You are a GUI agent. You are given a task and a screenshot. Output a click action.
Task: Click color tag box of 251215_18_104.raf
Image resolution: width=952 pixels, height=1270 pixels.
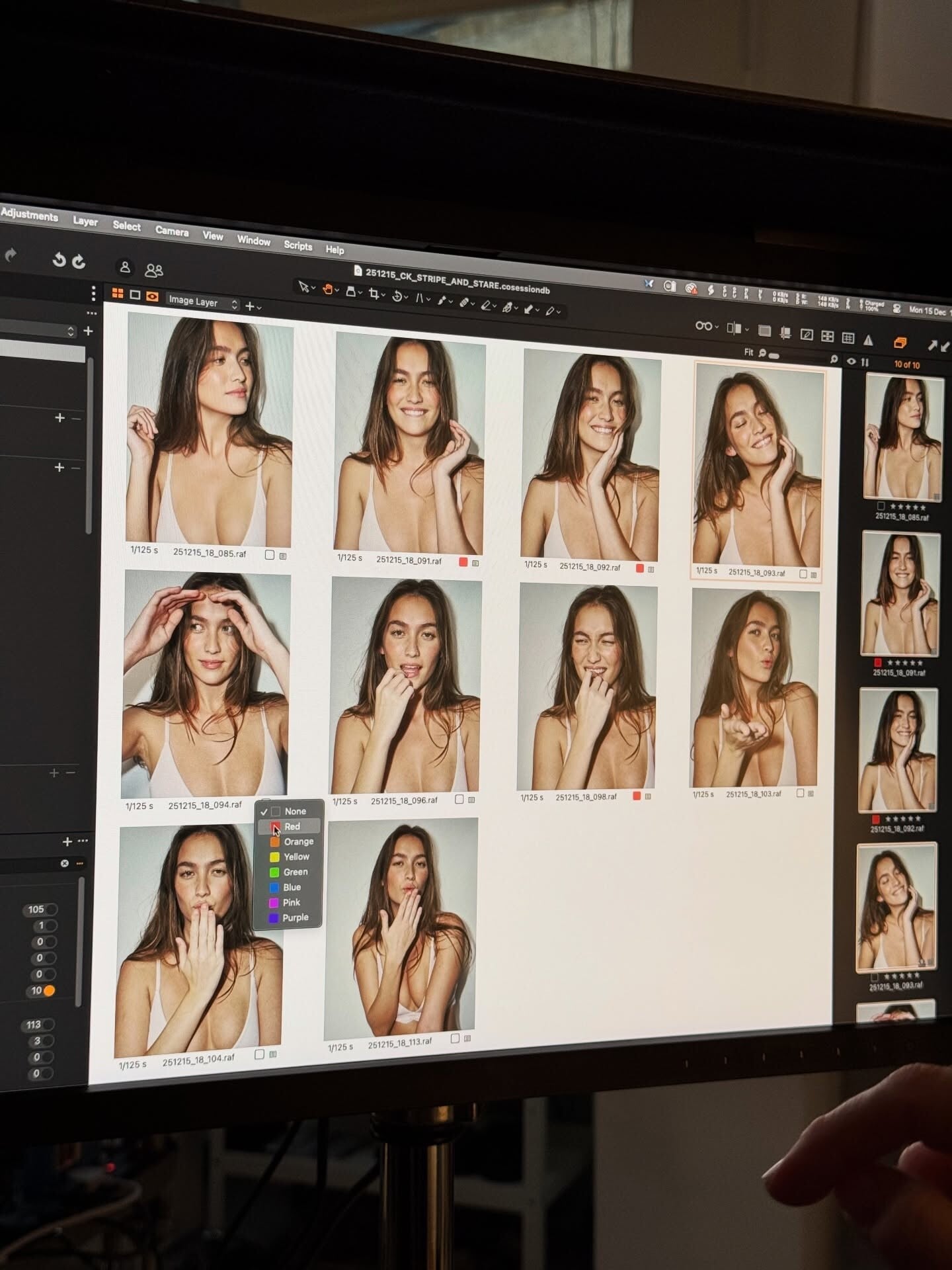click(259, 1054)
